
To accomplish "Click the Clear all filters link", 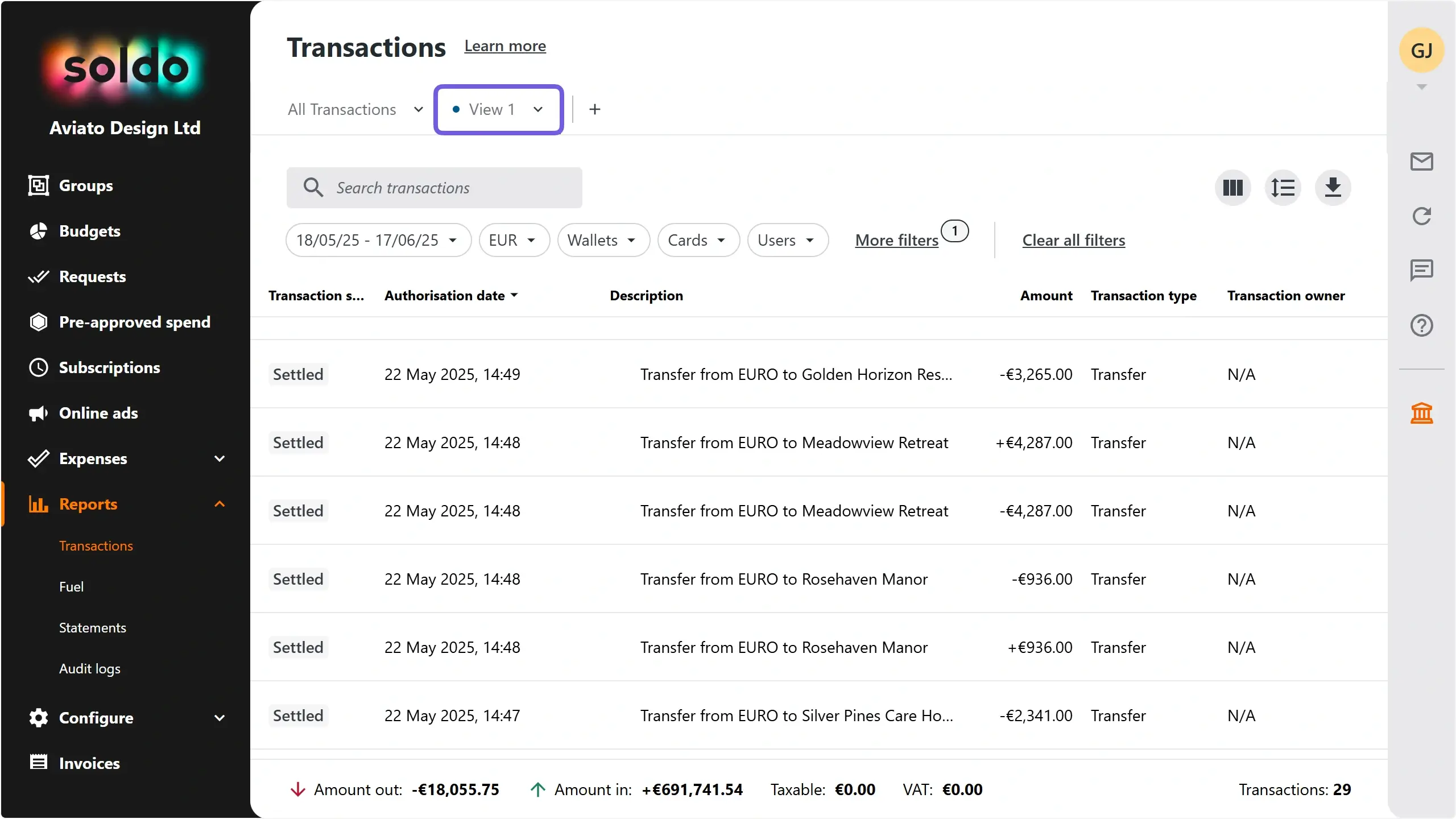I will tap(1073, 240).
